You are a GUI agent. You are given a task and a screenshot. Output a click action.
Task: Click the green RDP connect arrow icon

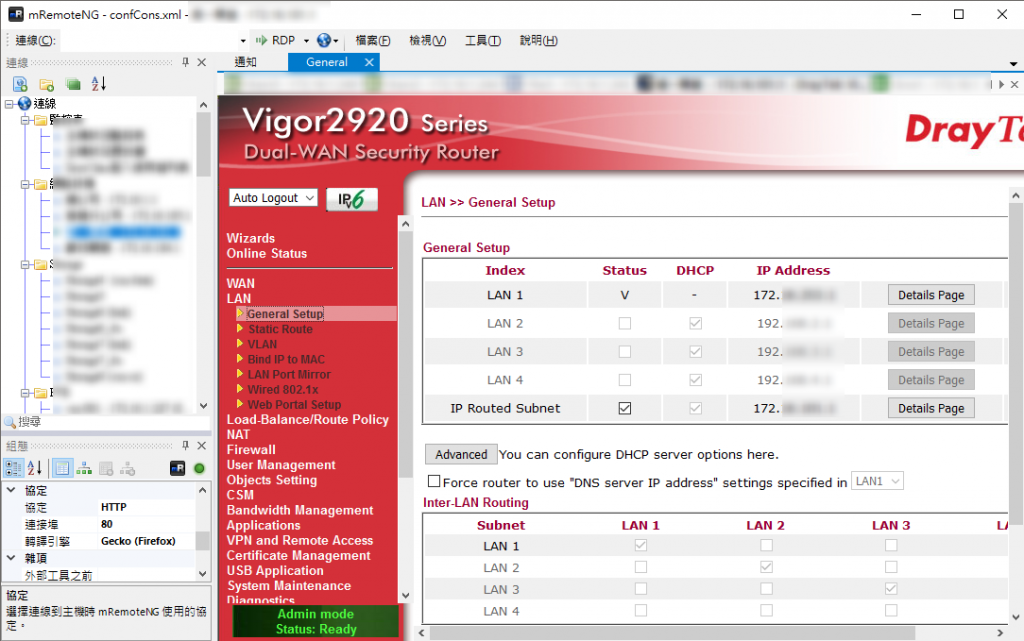[x=261, y=40]
